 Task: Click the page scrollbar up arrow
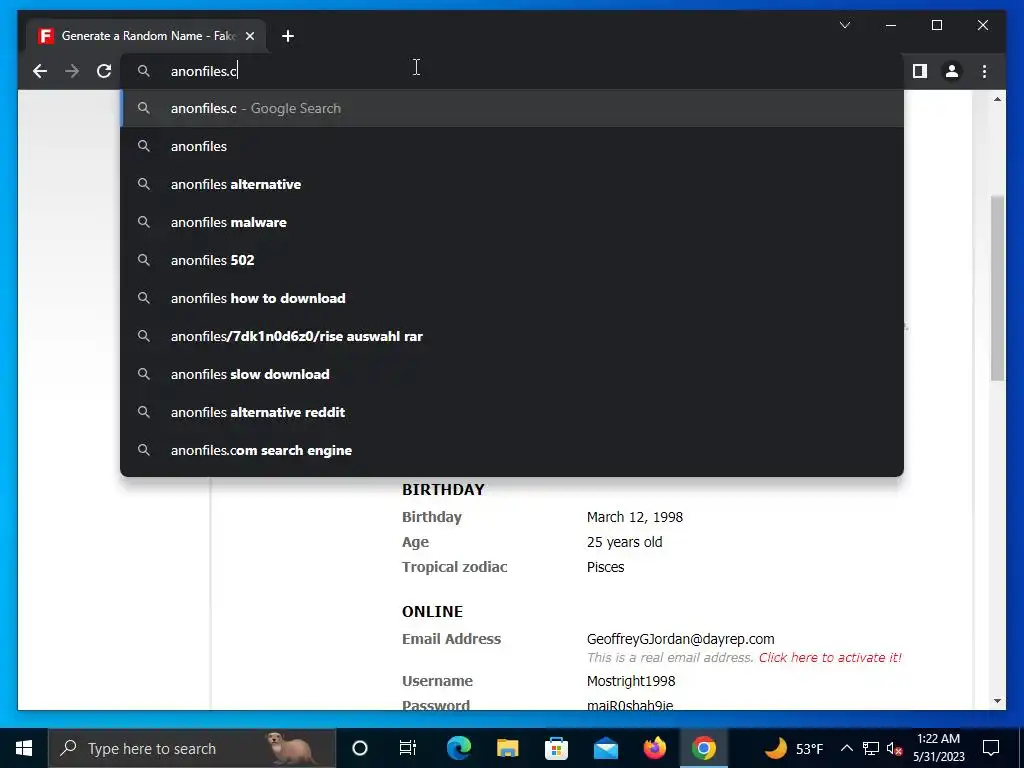(x=997, y=99)
